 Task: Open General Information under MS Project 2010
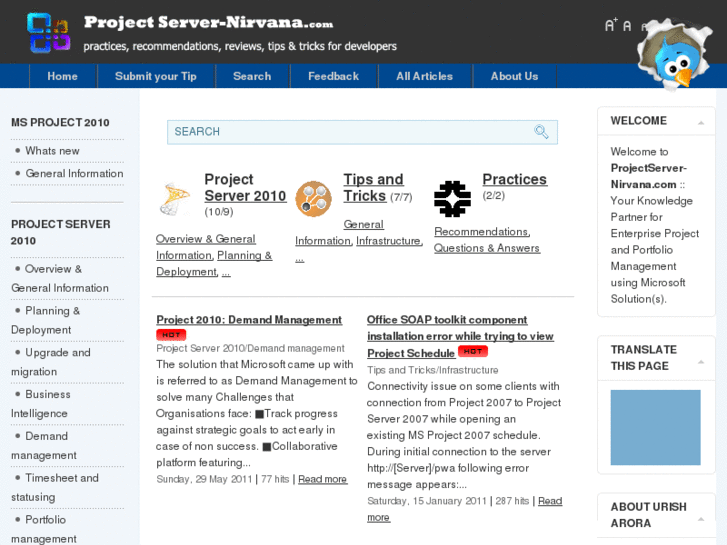point(74,173)
